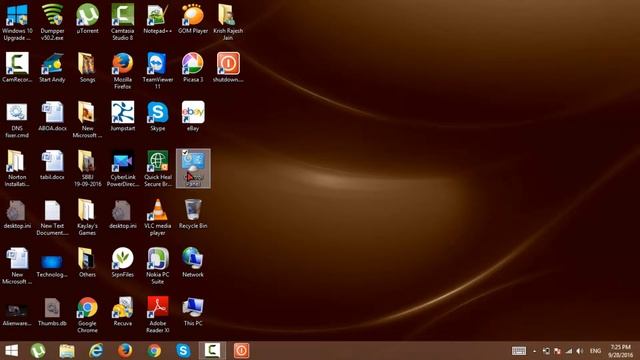Launch Internet Explorer from the taskbar
Image resolution: width=640 pixels, height=360 pixels.
[x=96, y=351]
